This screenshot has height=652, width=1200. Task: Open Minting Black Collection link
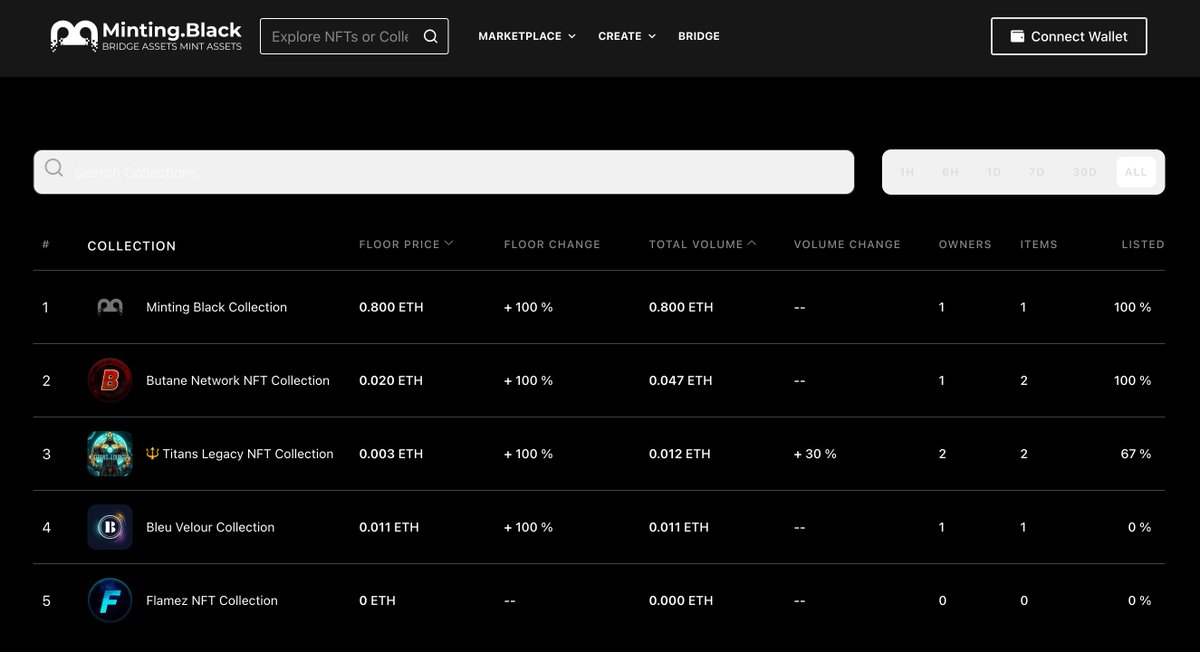217,307
